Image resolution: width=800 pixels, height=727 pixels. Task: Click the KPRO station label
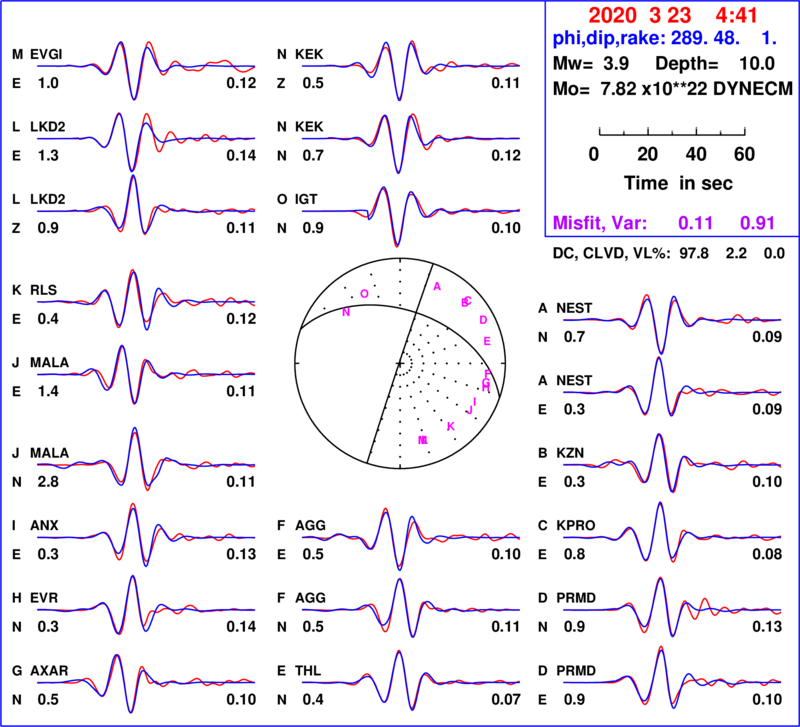tap(576, 525)
